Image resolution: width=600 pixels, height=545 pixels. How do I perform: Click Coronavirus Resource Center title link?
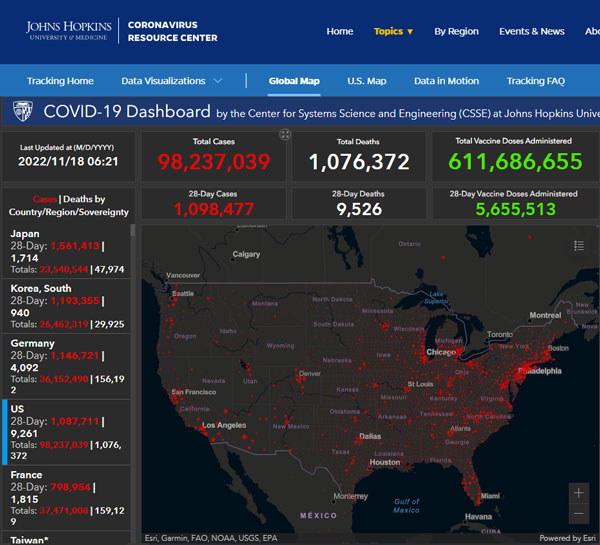(x=173, y=31)
